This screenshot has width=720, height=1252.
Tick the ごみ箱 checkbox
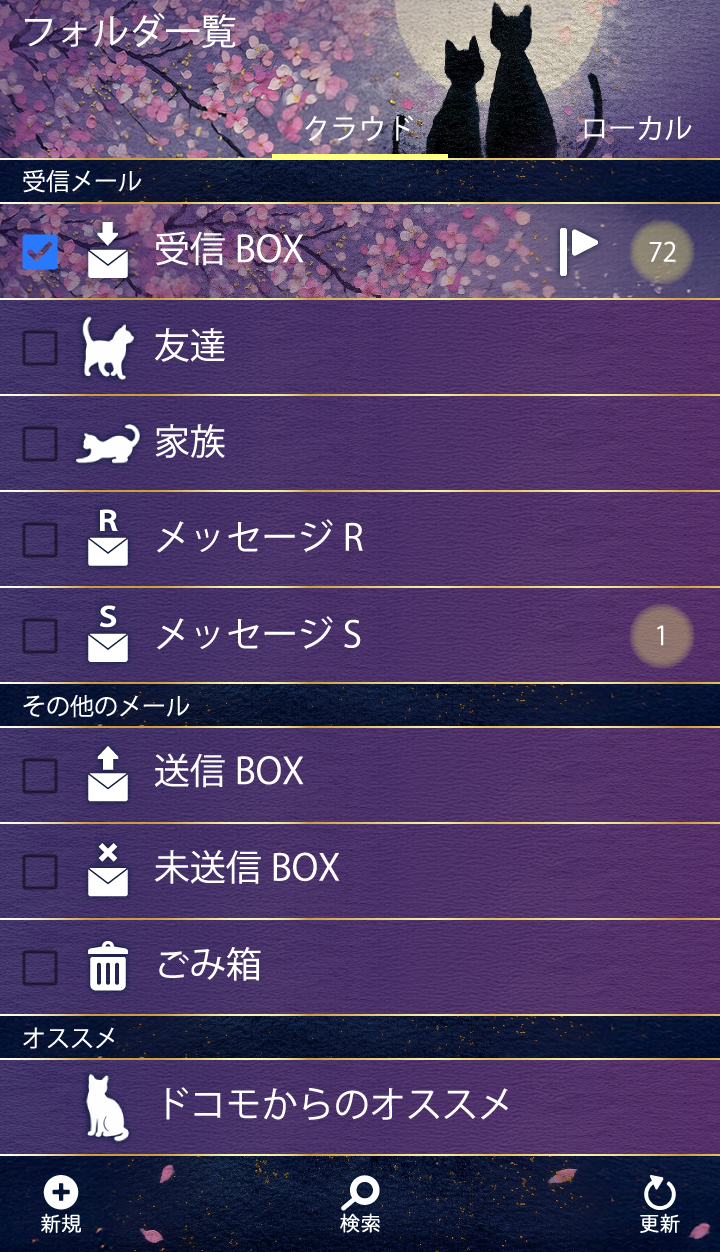click(40, 967)
